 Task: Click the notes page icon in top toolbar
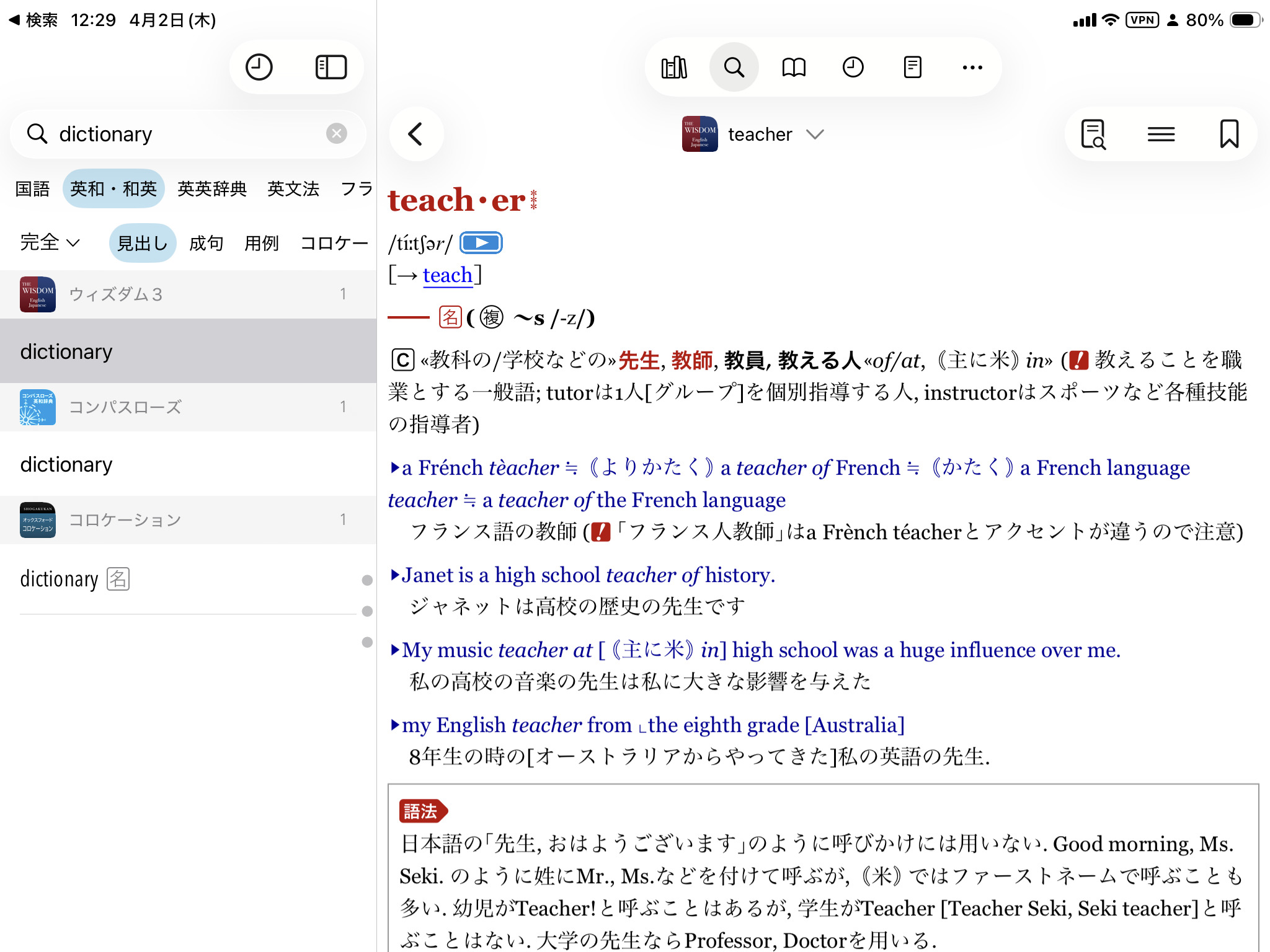pos(912,67)
